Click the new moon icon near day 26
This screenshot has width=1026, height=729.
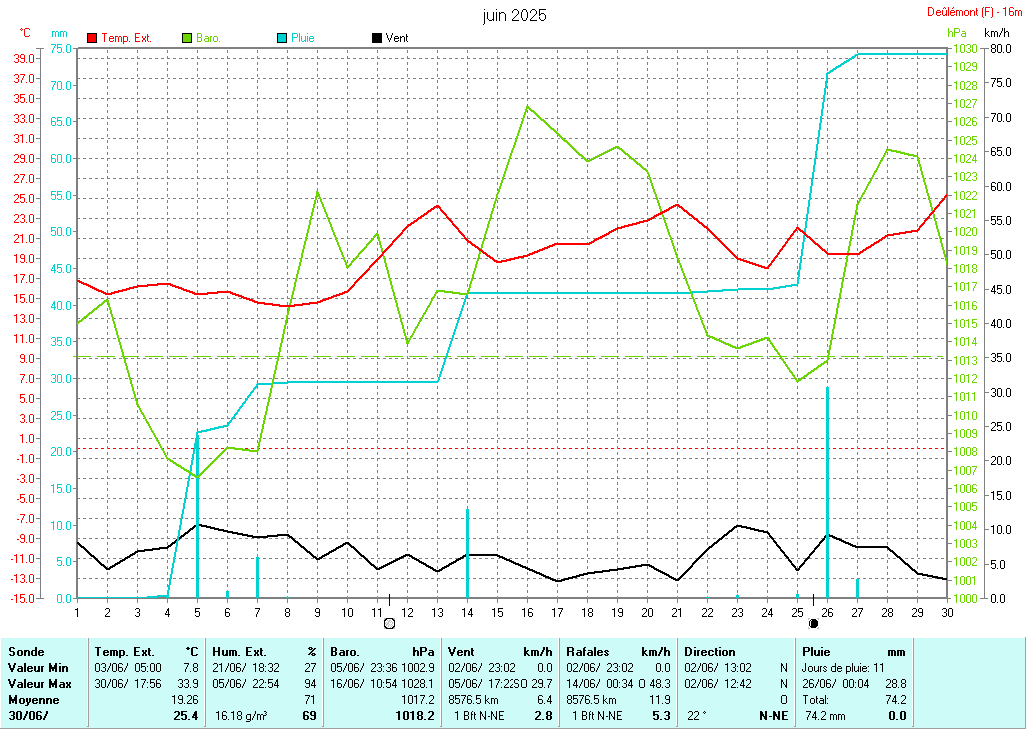click(813, 623)
